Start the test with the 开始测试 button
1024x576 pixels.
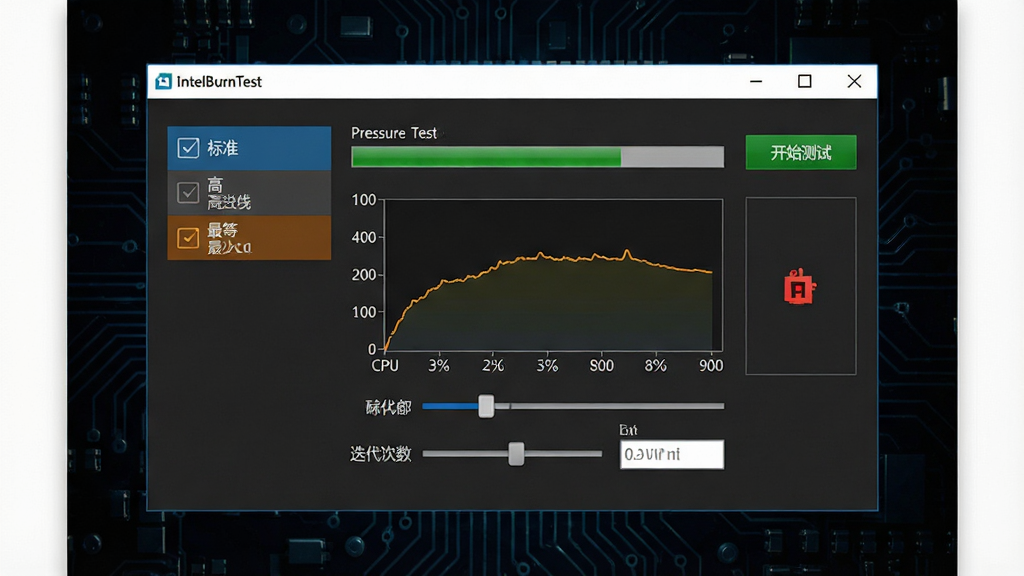click(801, 152)
